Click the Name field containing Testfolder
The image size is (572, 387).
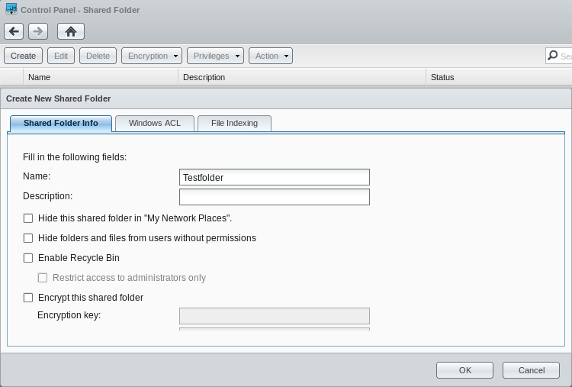click(274, 177)
